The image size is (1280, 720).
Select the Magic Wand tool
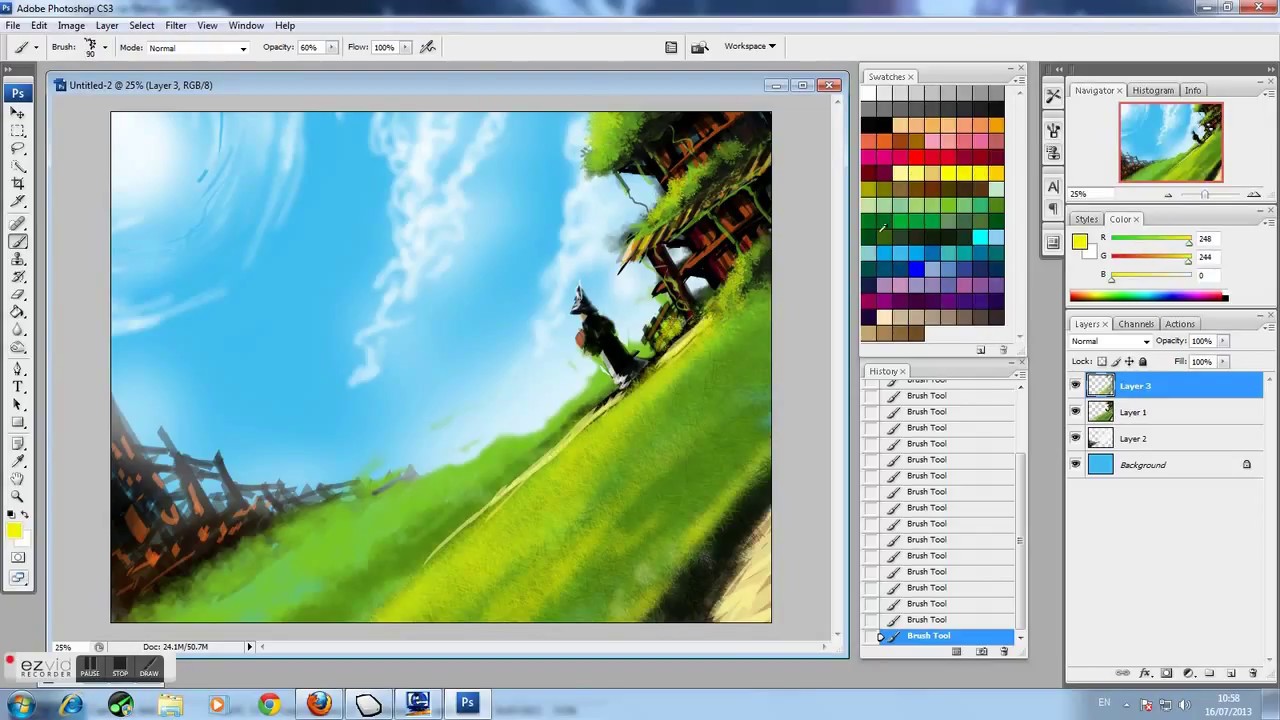click(x=18, y=167)
